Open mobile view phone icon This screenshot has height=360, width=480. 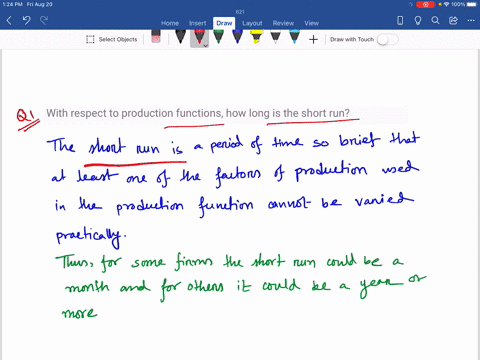tap(400, 21)
